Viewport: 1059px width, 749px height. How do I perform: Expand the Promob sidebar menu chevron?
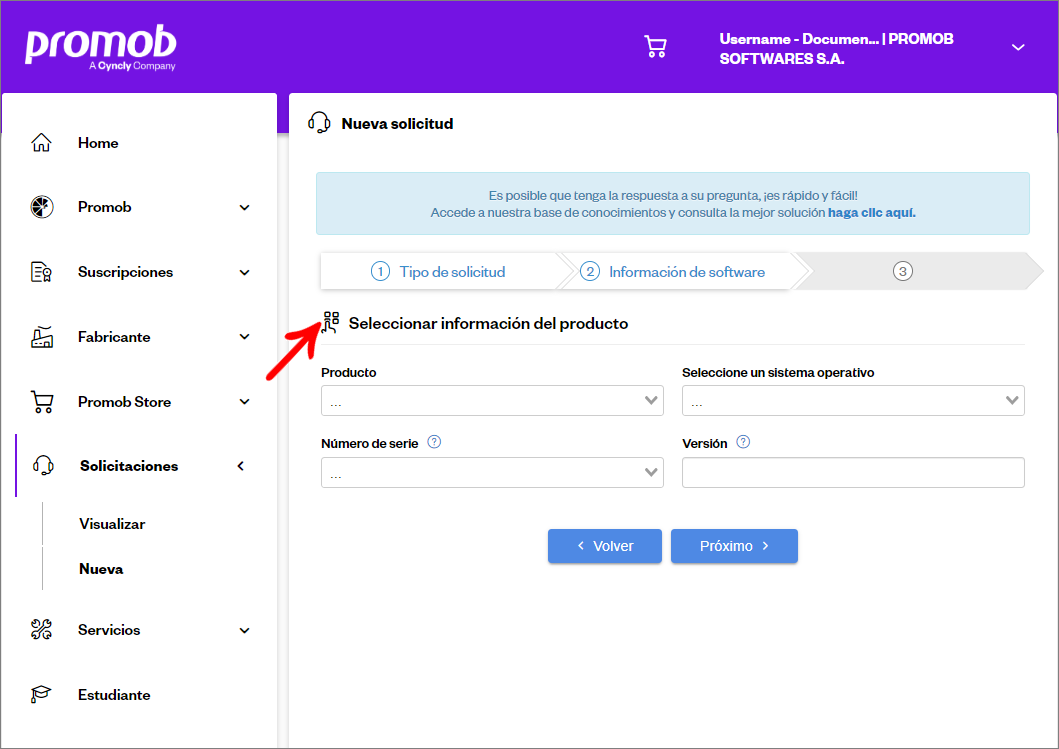click(x=244, y=207)
